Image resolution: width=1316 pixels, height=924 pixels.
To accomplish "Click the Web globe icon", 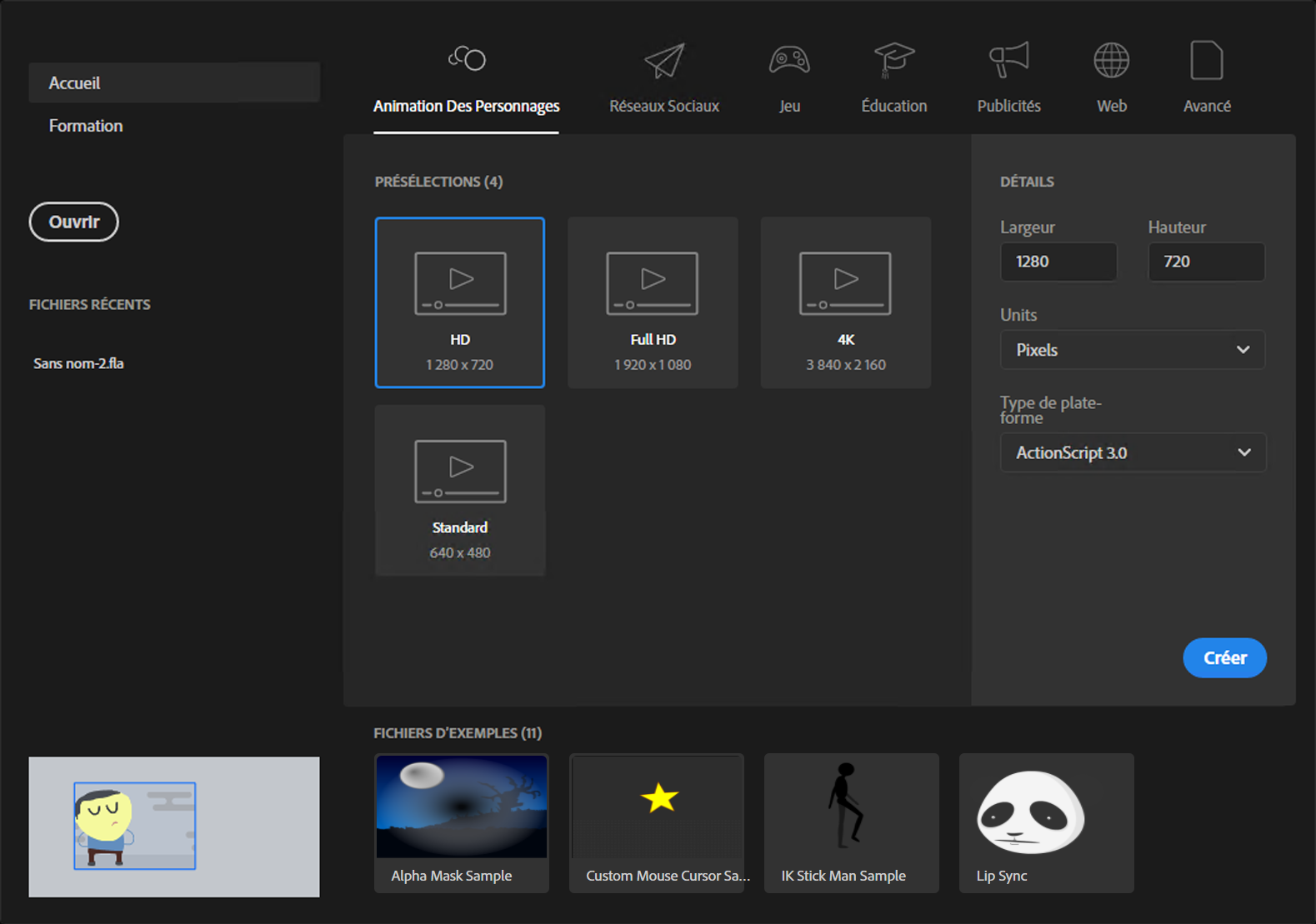I will point(1112,60).
